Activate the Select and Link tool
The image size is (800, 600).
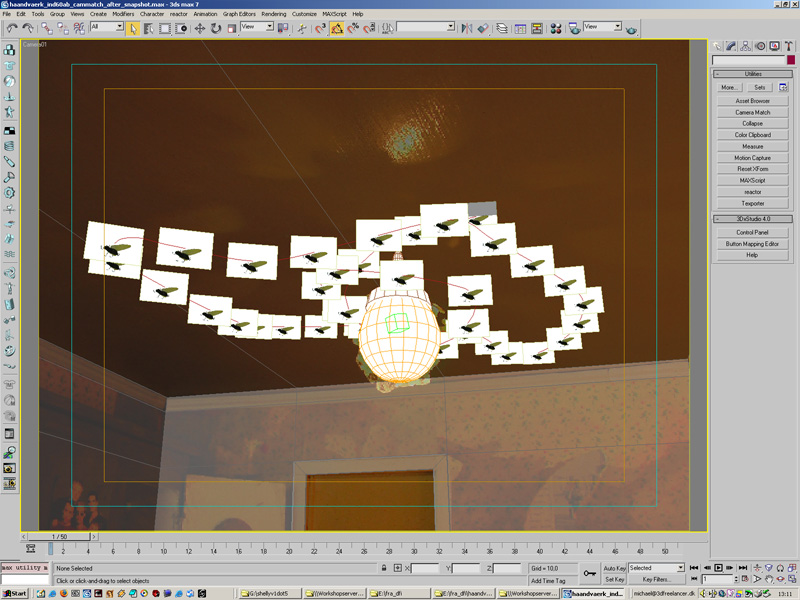[47, 28]
